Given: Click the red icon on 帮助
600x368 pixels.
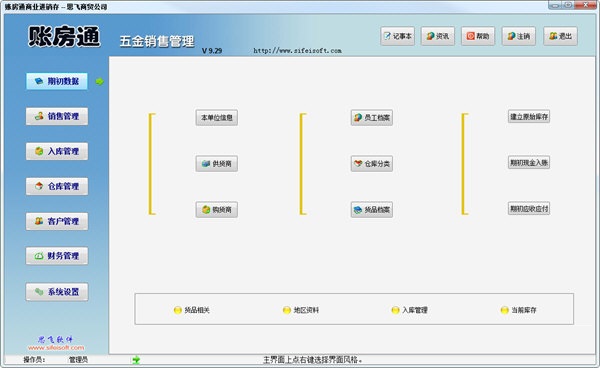Looking at the screenshot, I should (470, 36).
